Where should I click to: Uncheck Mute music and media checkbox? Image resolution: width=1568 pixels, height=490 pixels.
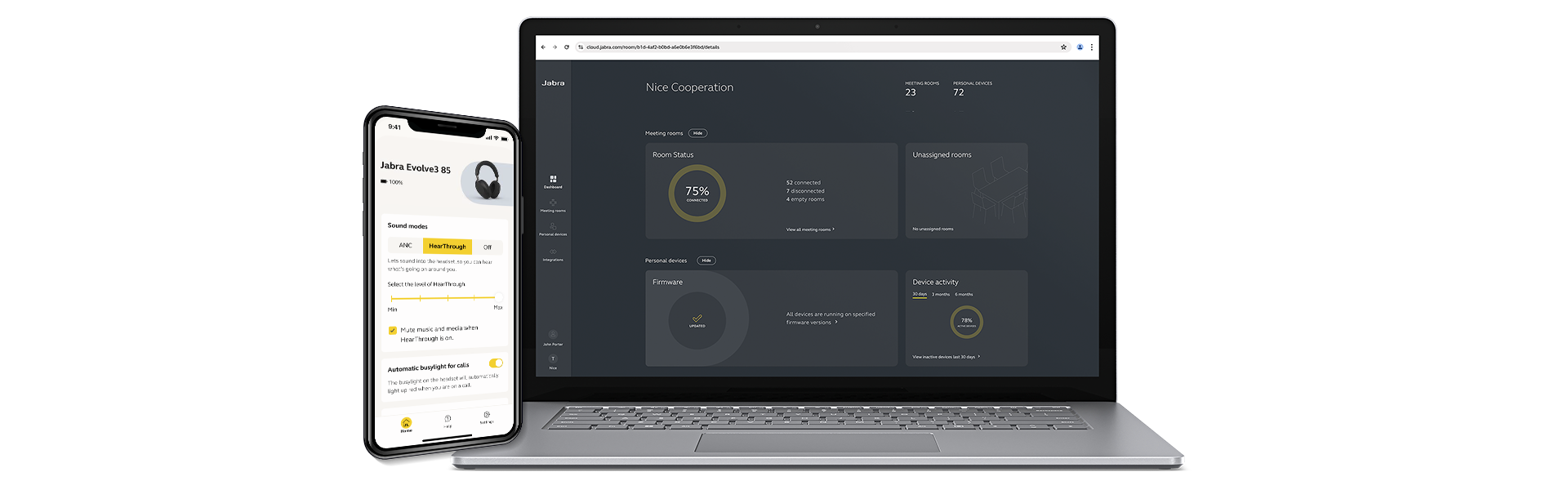tap(392, 331)
